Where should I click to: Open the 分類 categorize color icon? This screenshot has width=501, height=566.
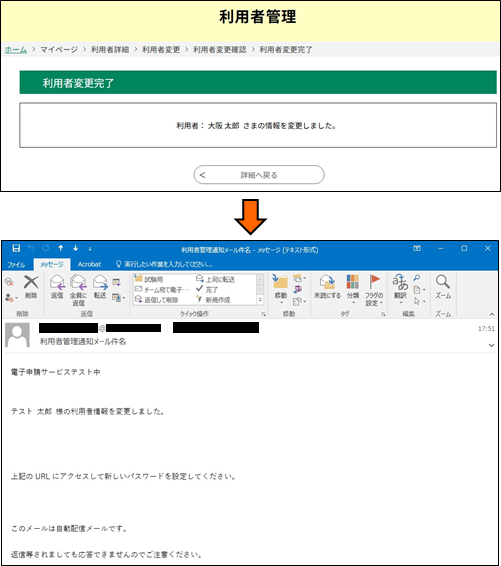tap(353, 282)
